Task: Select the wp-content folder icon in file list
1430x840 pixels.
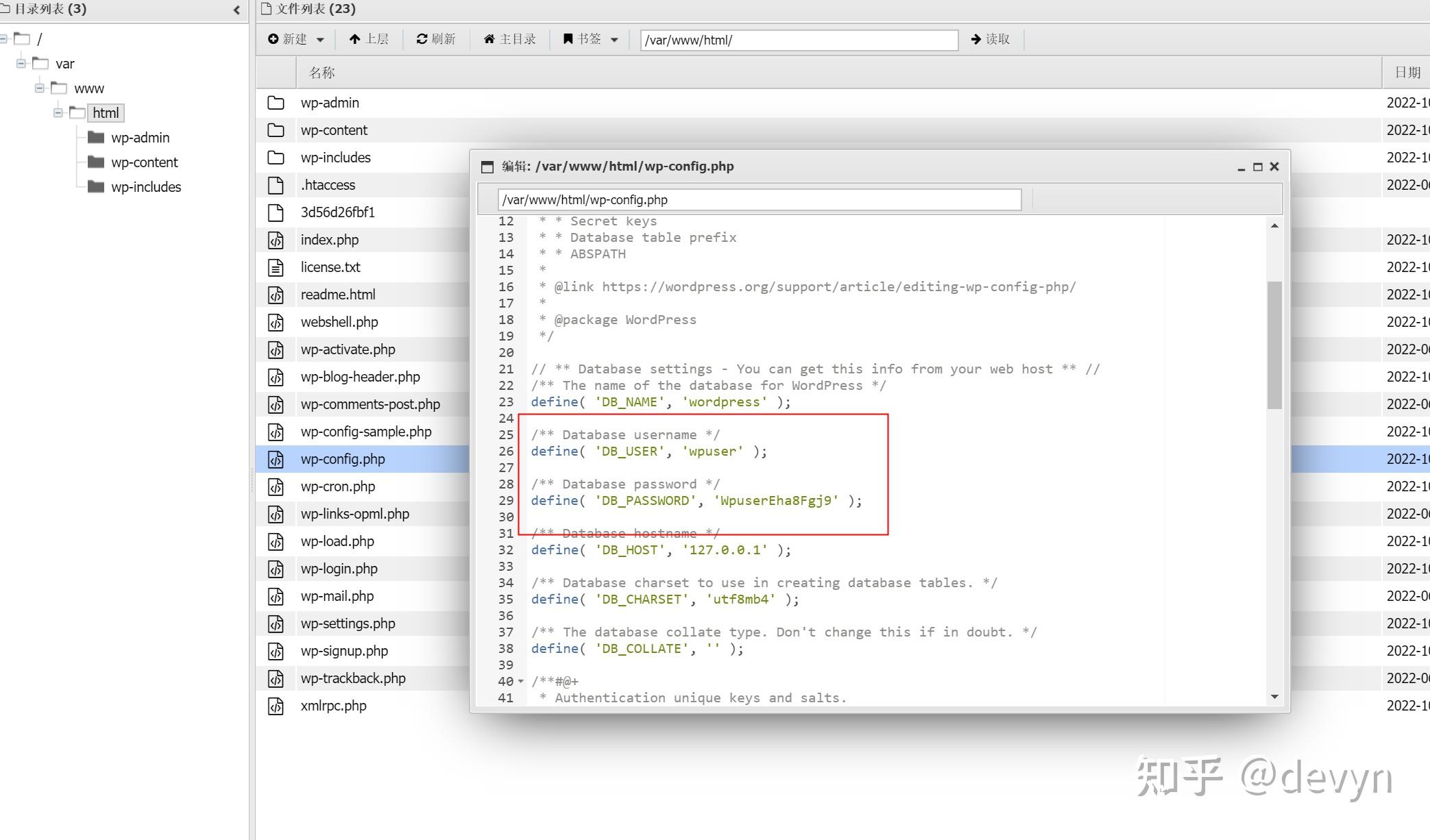Action: (x=276, y=130)
